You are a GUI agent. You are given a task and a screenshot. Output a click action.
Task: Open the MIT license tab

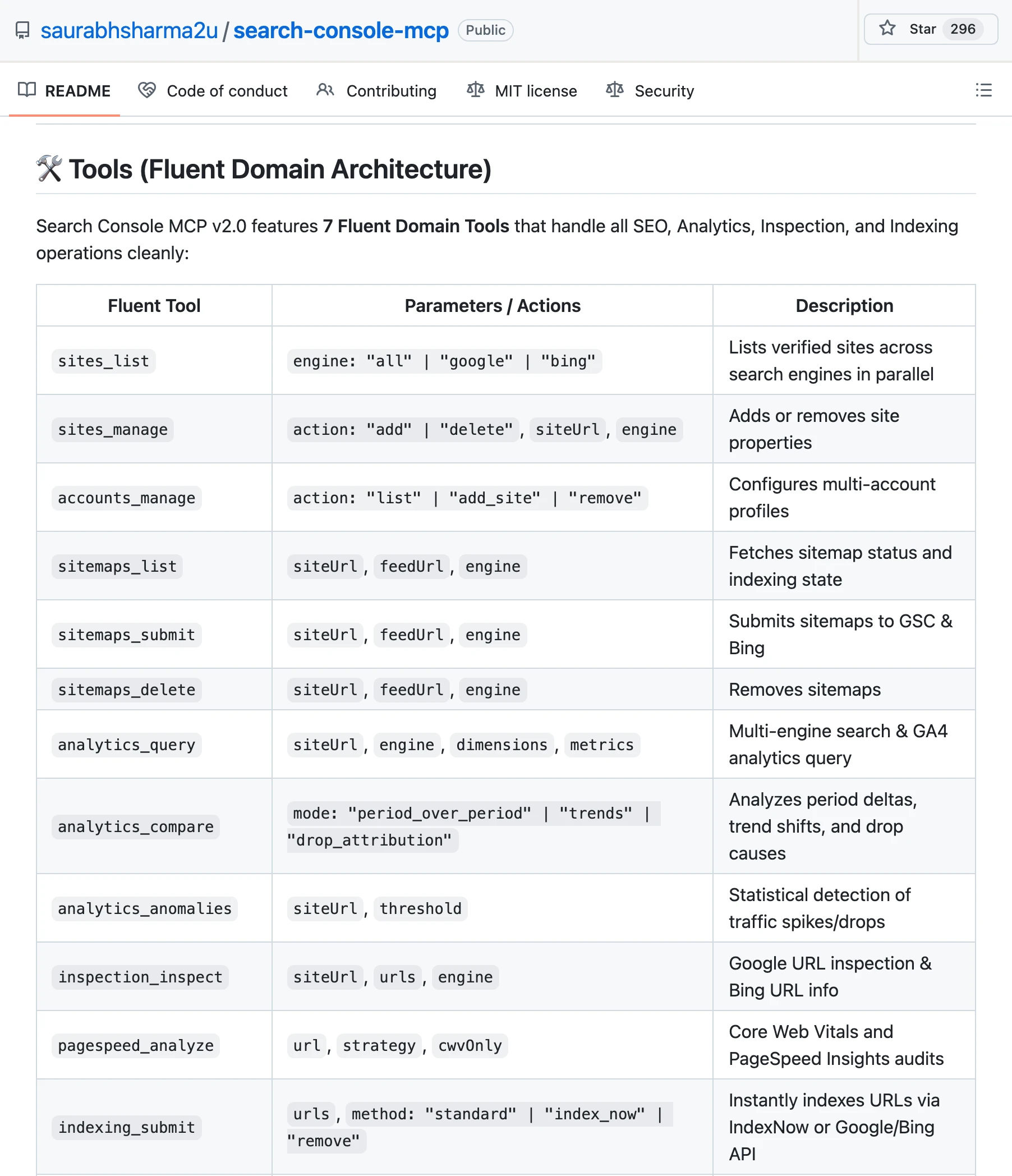pyautogui.click(x=522, y=91)
